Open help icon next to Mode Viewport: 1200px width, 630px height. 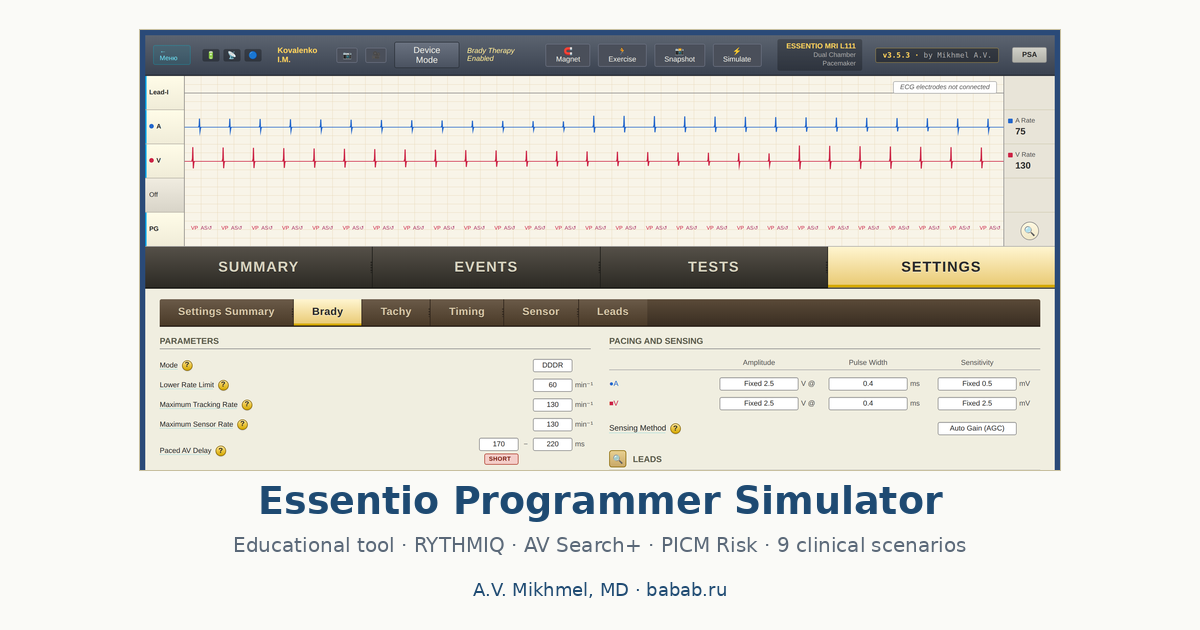[x=187, y=366]
